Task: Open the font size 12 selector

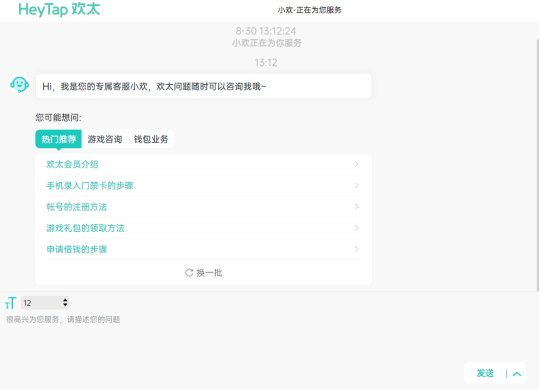Action: [45, 303]
